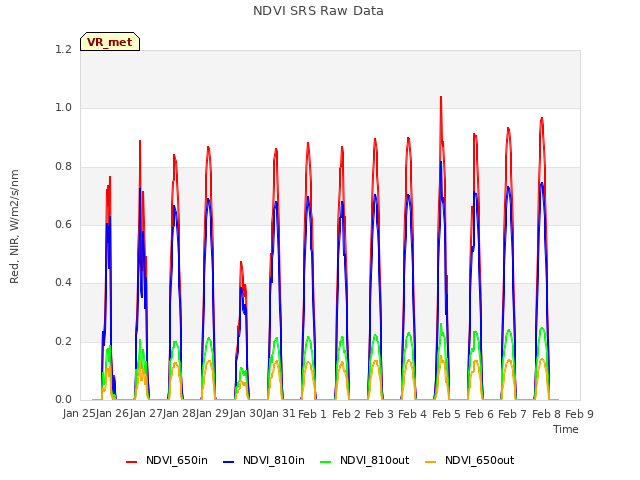Click the VR_met annotation label
Screen dimensions: 640x480
pyautogui.click(x=110, y=42)
